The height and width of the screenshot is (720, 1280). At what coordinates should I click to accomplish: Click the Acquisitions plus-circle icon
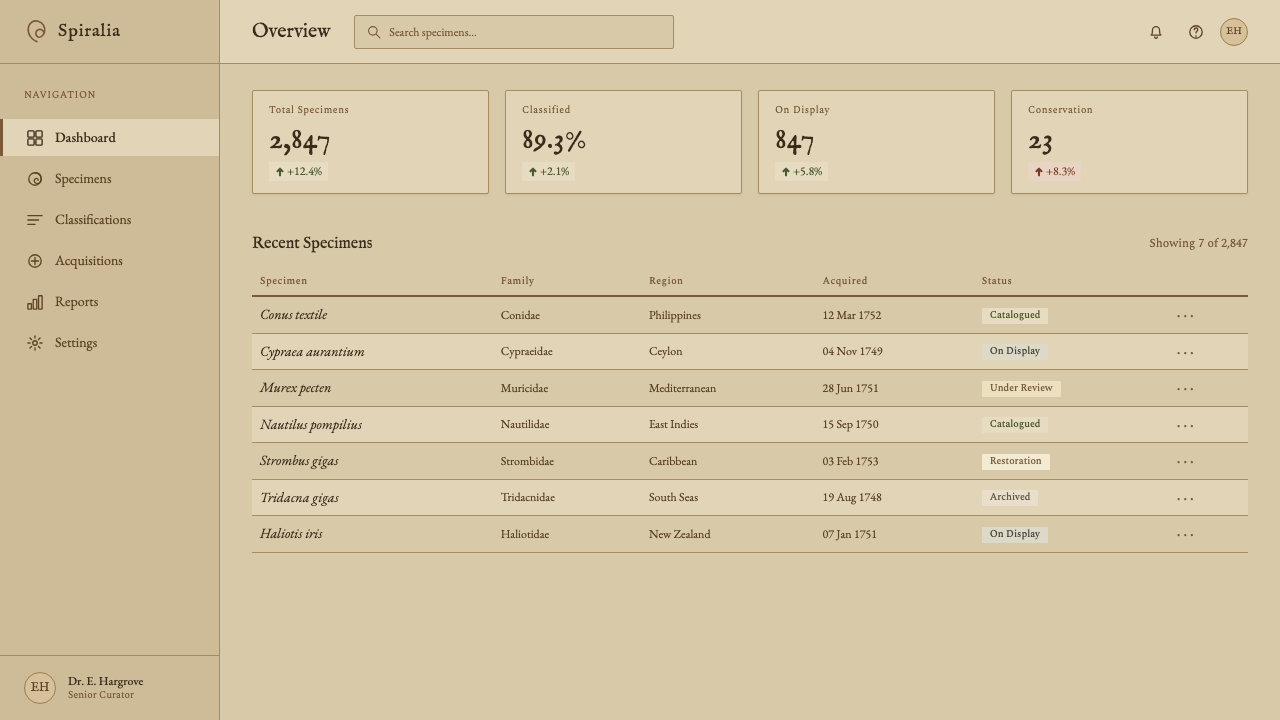pyautogui.click(x=35, y=261)
